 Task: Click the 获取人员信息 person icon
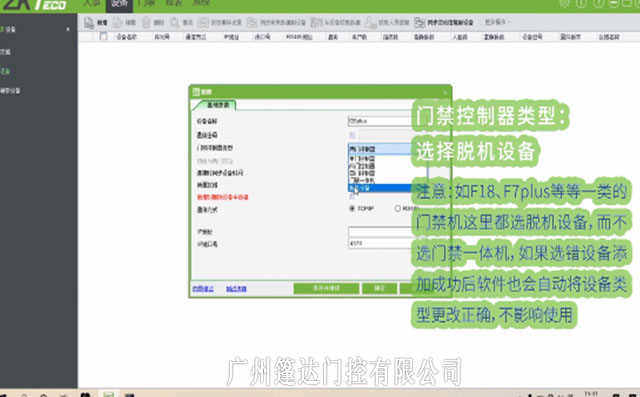point(370,22)
